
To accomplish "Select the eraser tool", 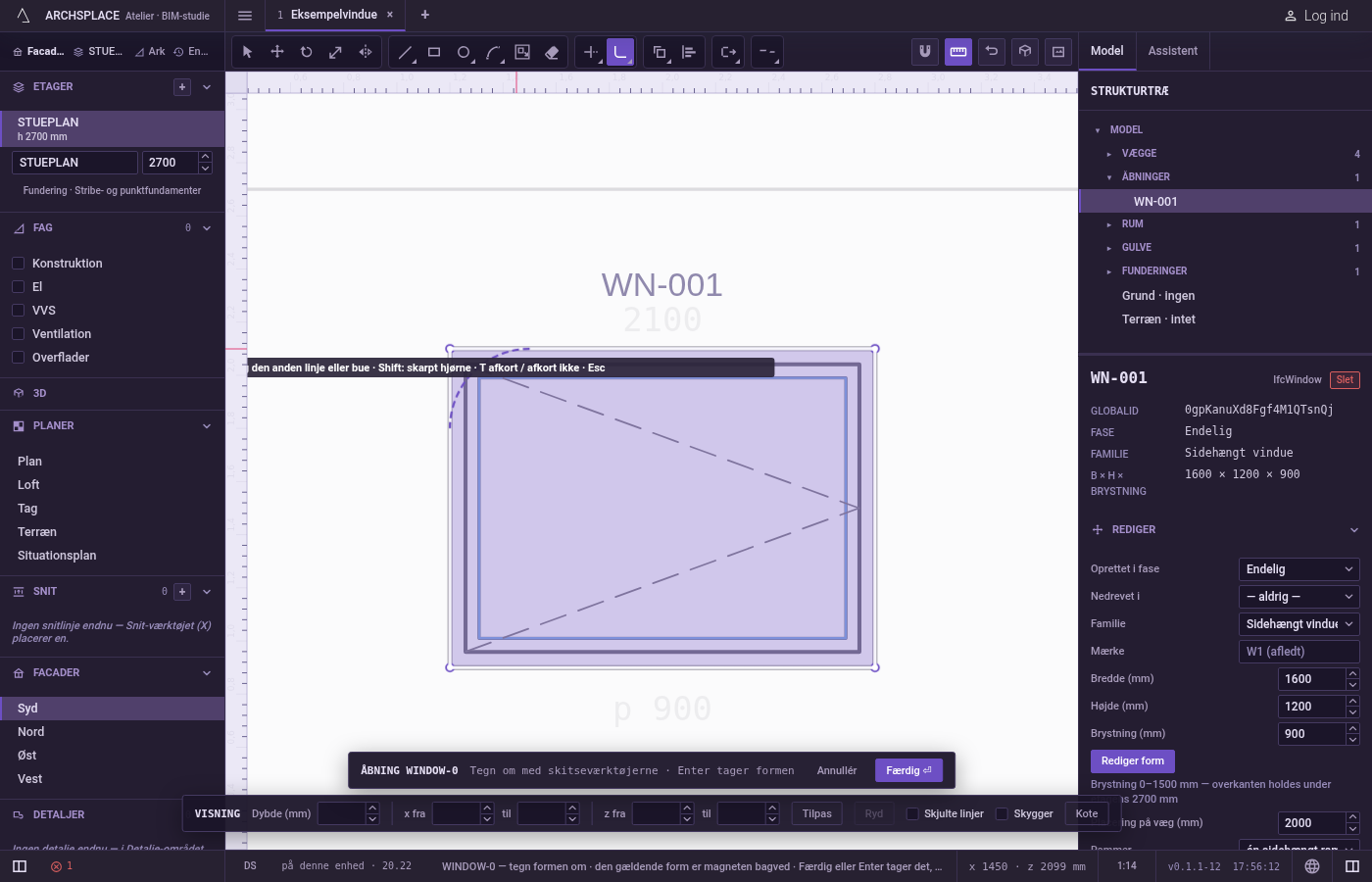I will pyautogui.click(x=552, y=52).
